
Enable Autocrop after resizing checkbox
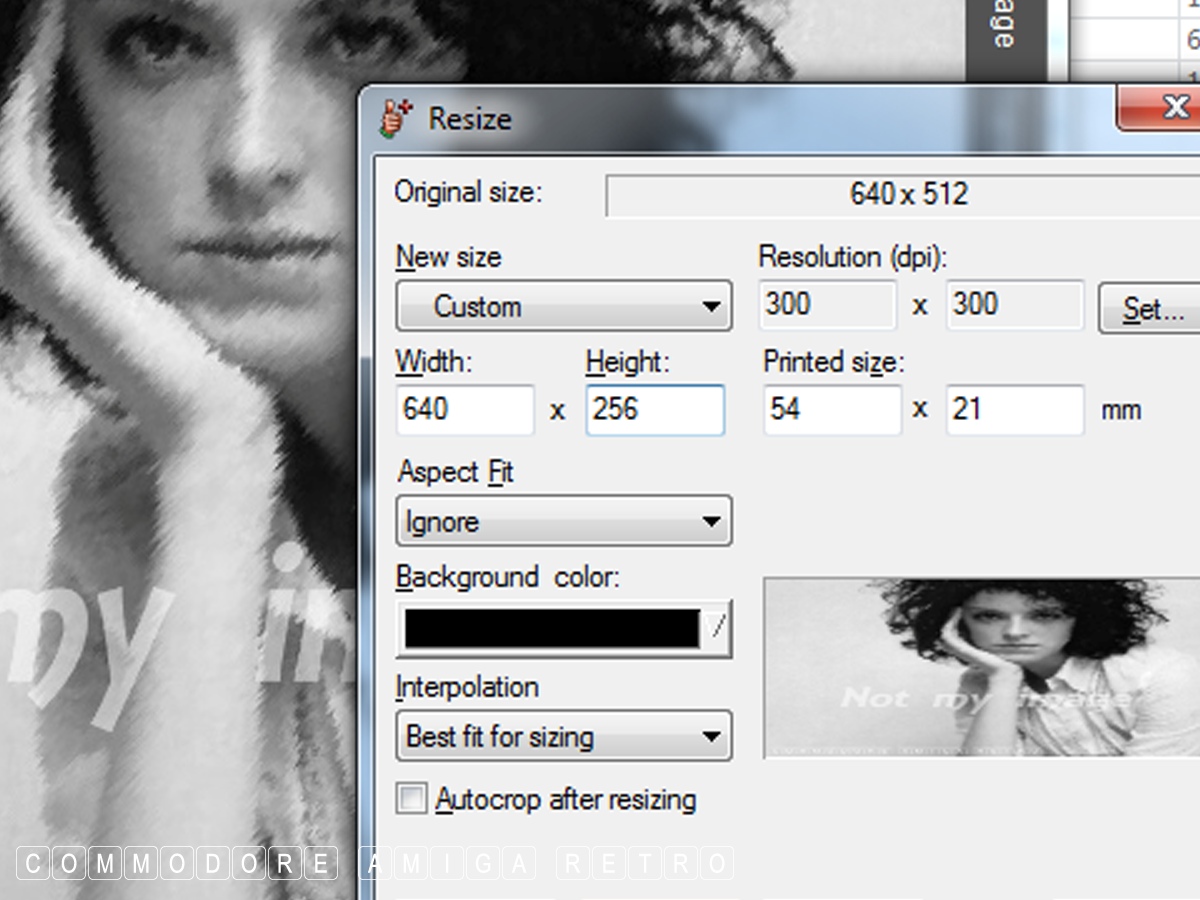pyautogui.click(x=411, y=799)
